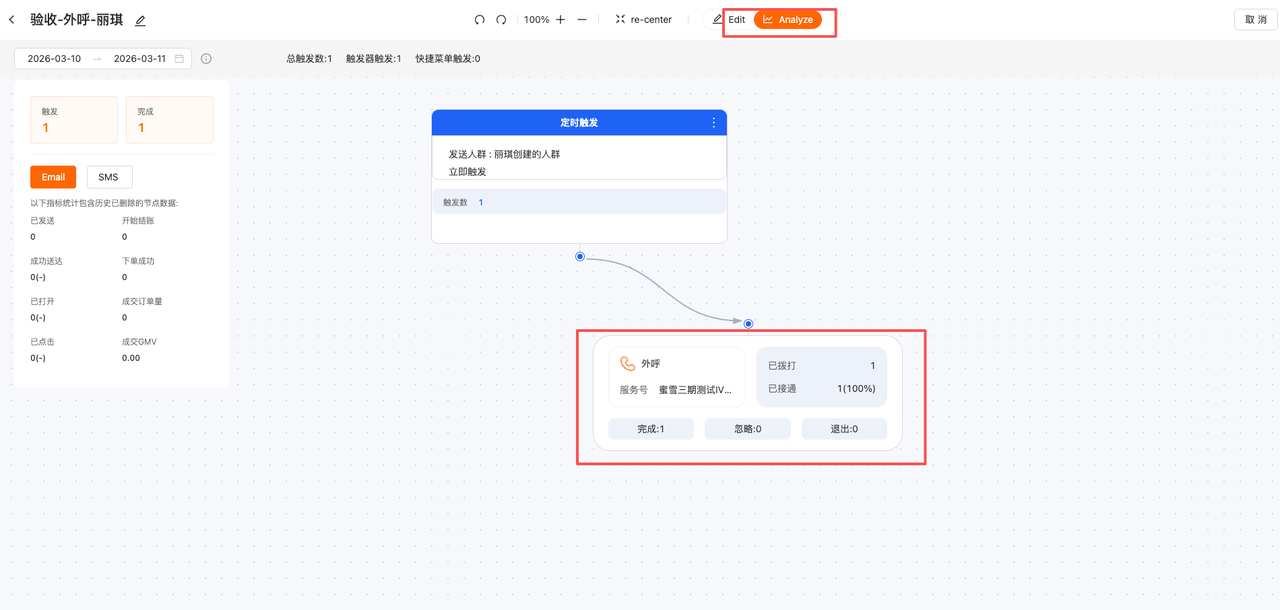
Task: Click the 触发 stat card
Action: [x=74, y=120]
